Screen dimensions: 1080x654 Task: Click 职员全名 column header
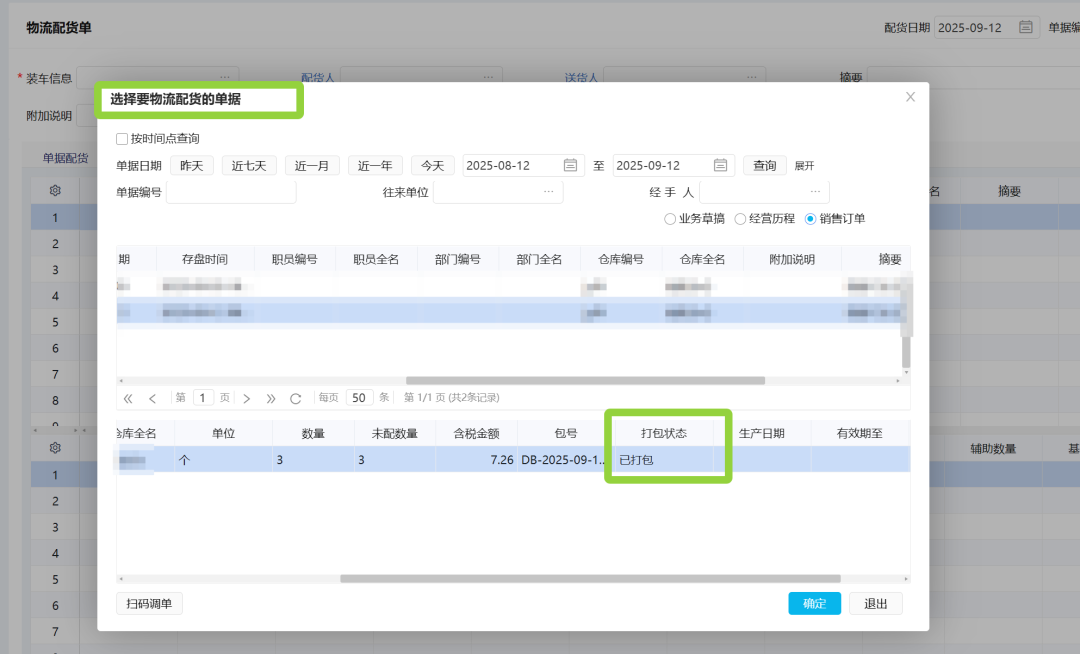(x=376, y=260)
